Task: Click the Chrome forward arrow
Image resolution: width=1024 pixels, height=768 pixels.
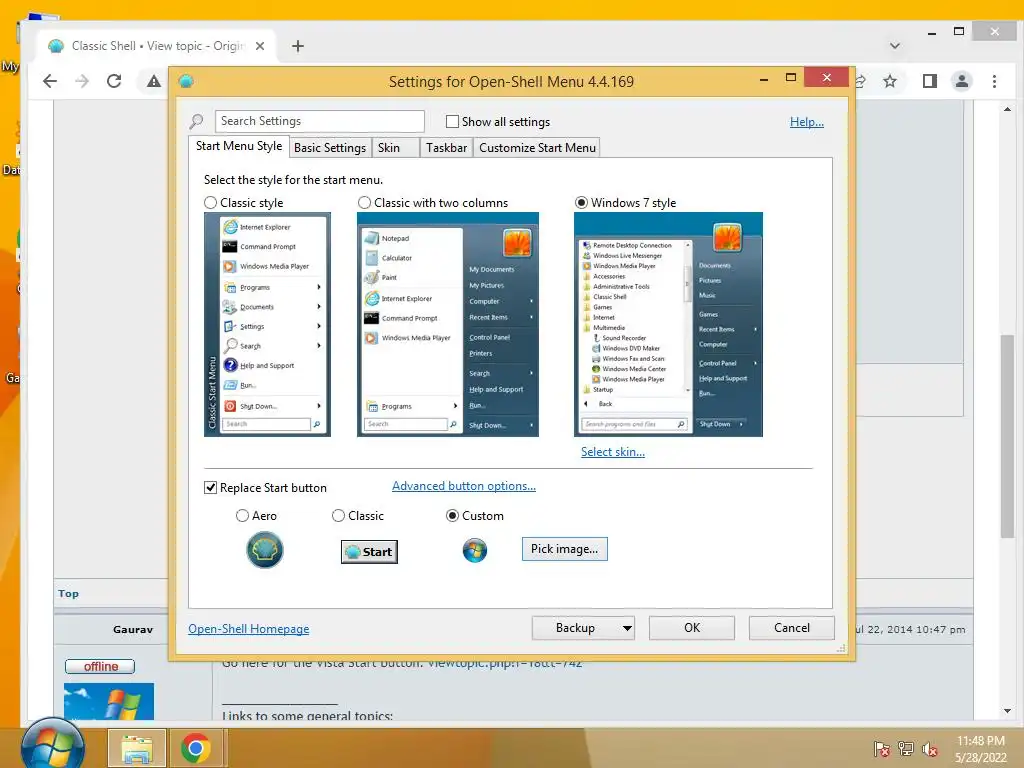Action: click(82, 81)
